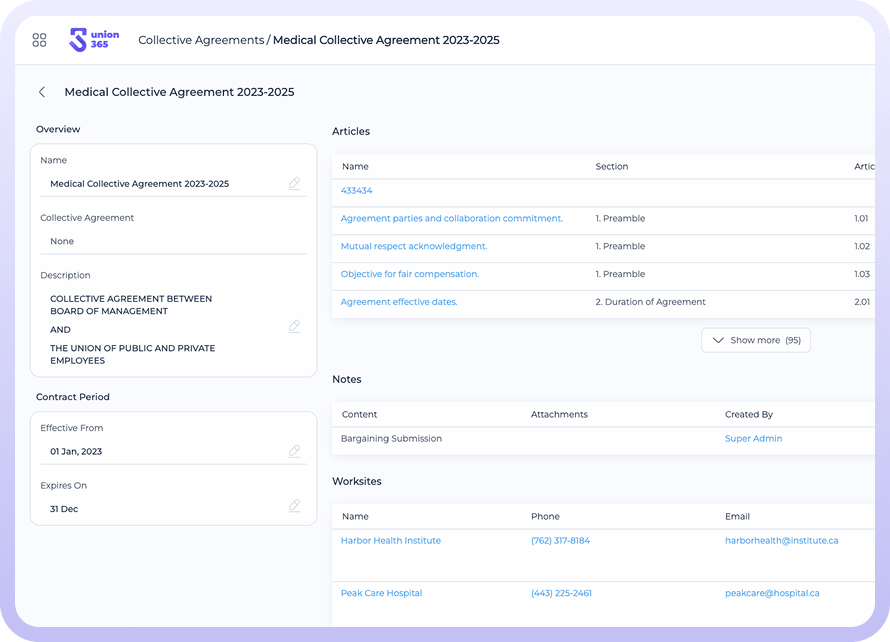This screenshot has width=890, height=642.
Task: Open Mutual respect acknowledgment article
Action: click(x=414, y=247)
